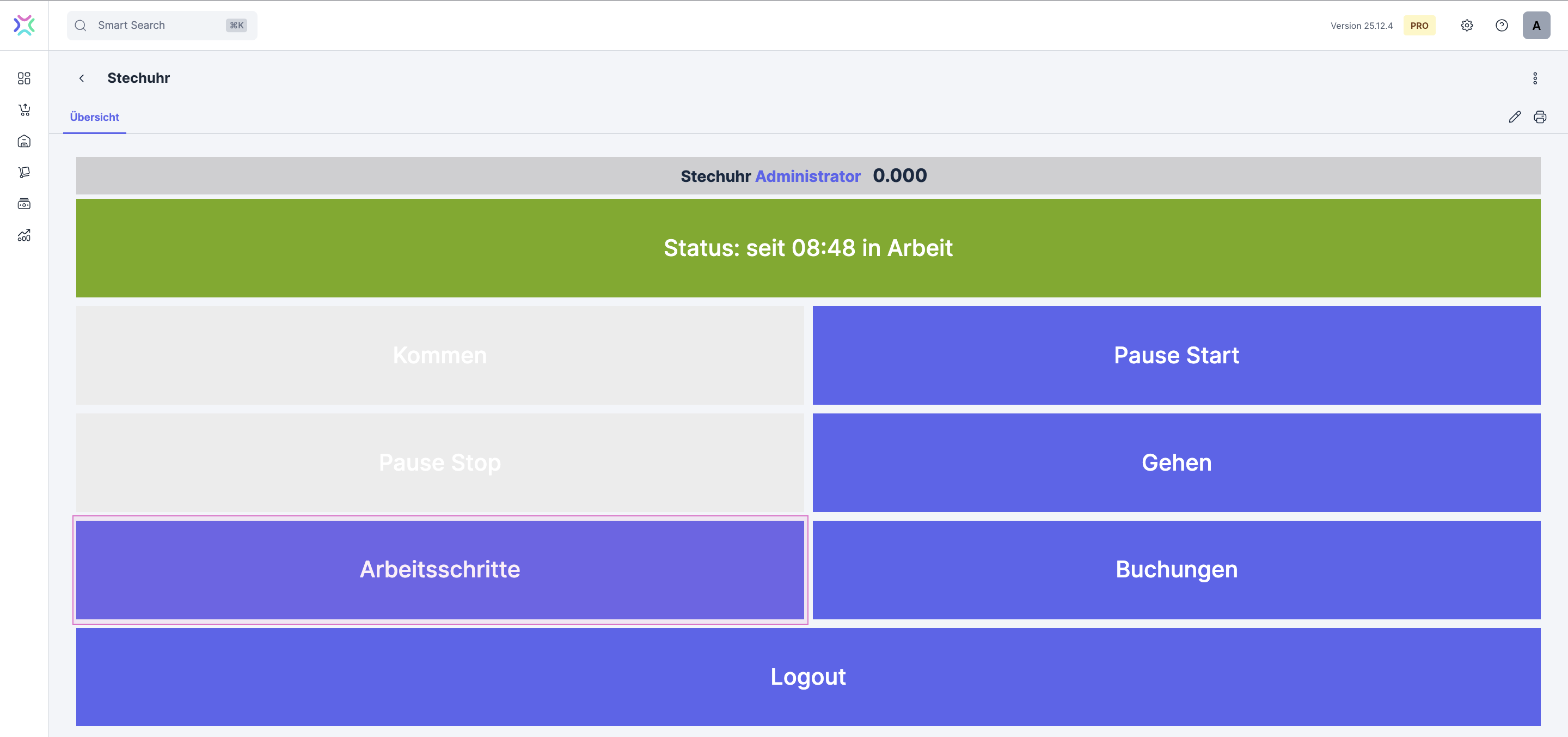Open the hand truck purchasing icon
Viewport: 1568px width, 737px height.
[x=24, y=172]
